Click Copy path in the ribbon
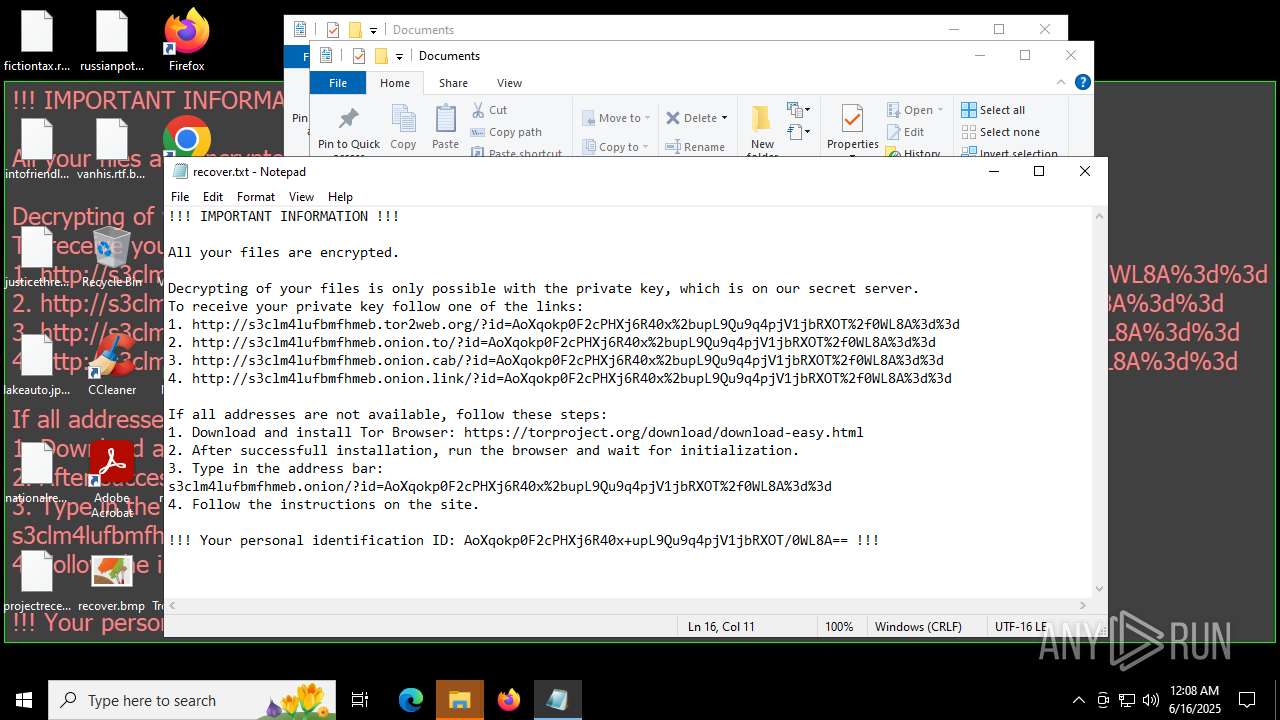1280x720 pixels. pyautogui.click(x=506, y=132)
